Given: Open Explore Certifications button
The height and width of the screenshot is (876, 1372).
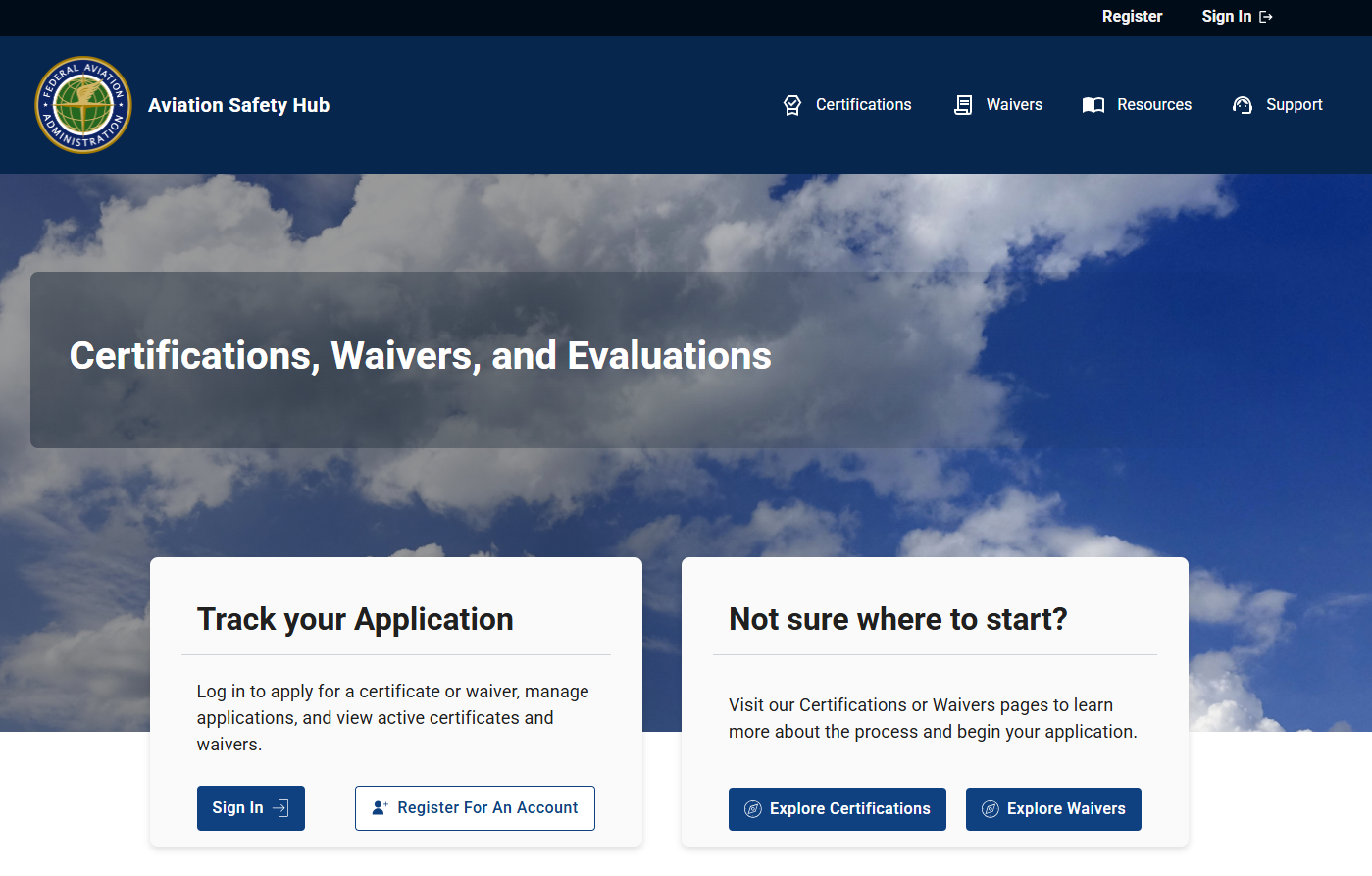Looking at the screenshot, I should point(838,809).
